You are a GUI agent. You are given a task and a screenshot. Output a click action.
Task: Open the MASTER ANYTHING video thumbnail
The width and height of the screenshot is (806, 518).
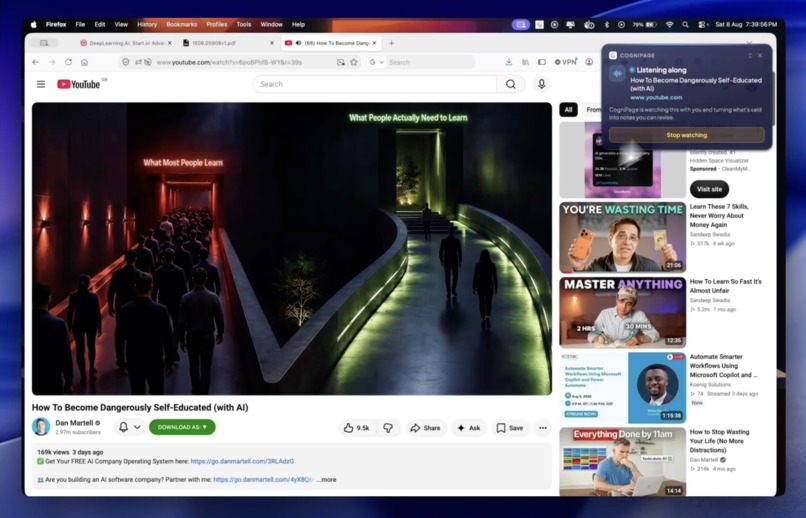click(x=622, y=312)
